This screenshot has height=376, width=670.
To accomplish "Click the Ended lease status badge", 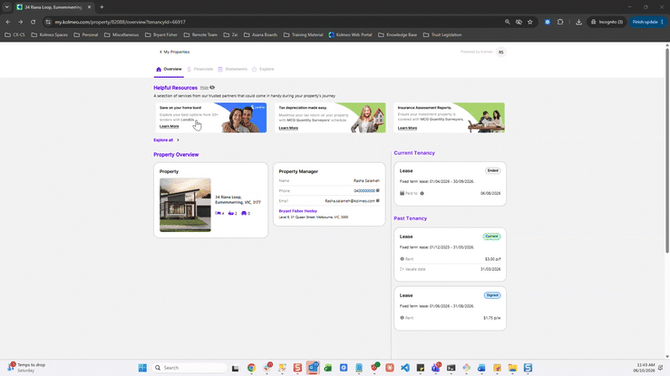I will pyautogui.click(x=493, y=170).
